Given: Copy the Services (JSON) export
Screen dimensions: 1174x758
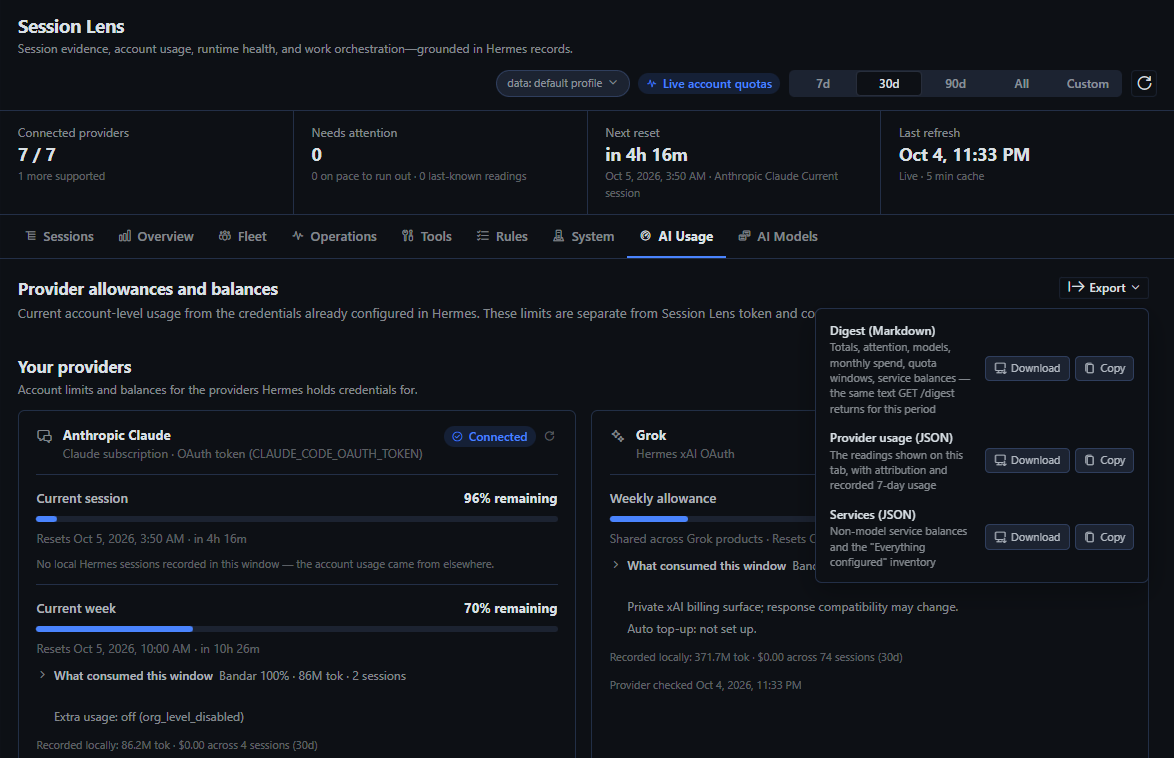Looking at the screenshot, I should (1104, 537).
